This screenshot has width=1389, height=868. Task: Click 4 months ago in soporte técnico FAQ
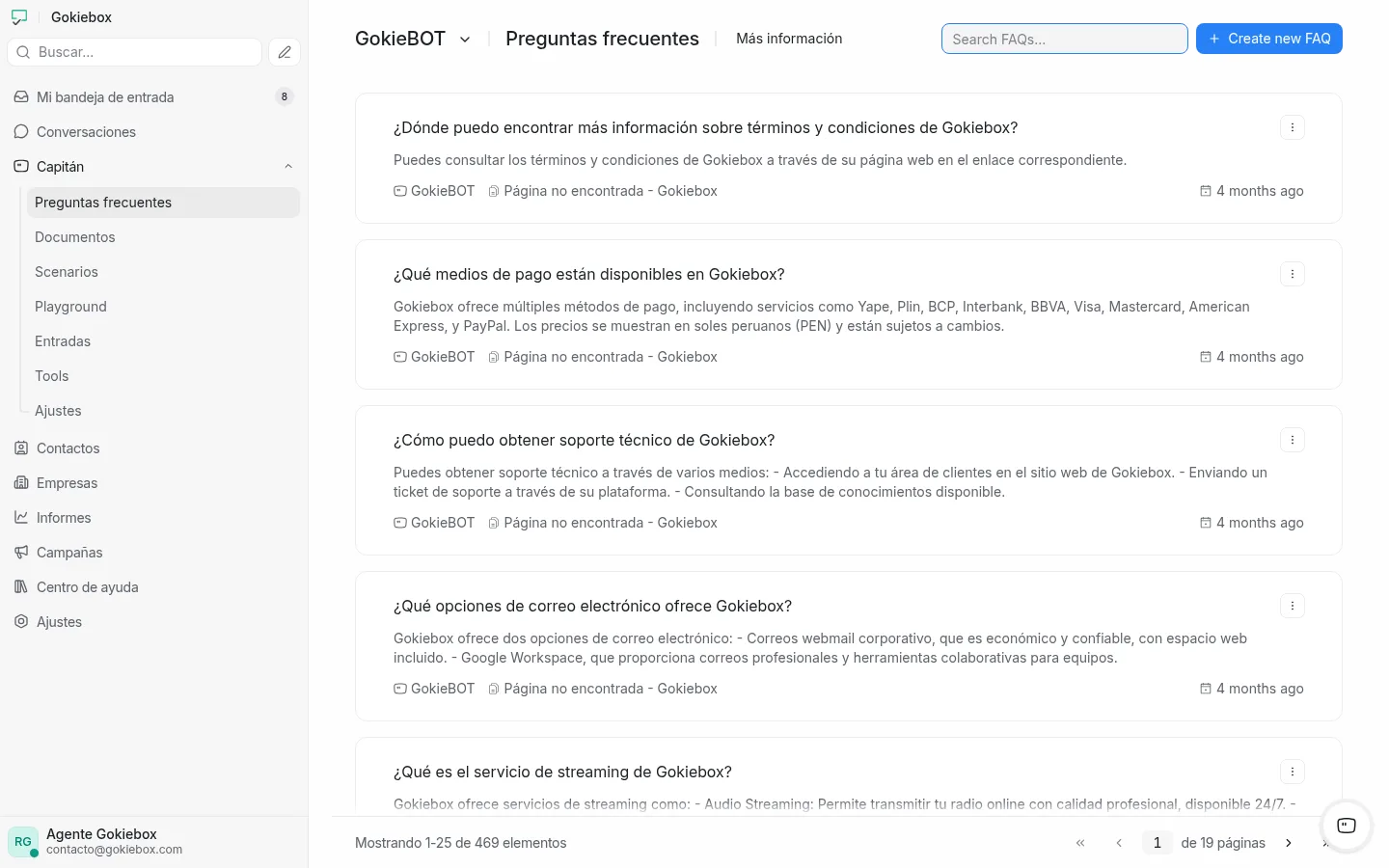point(1252,523)
